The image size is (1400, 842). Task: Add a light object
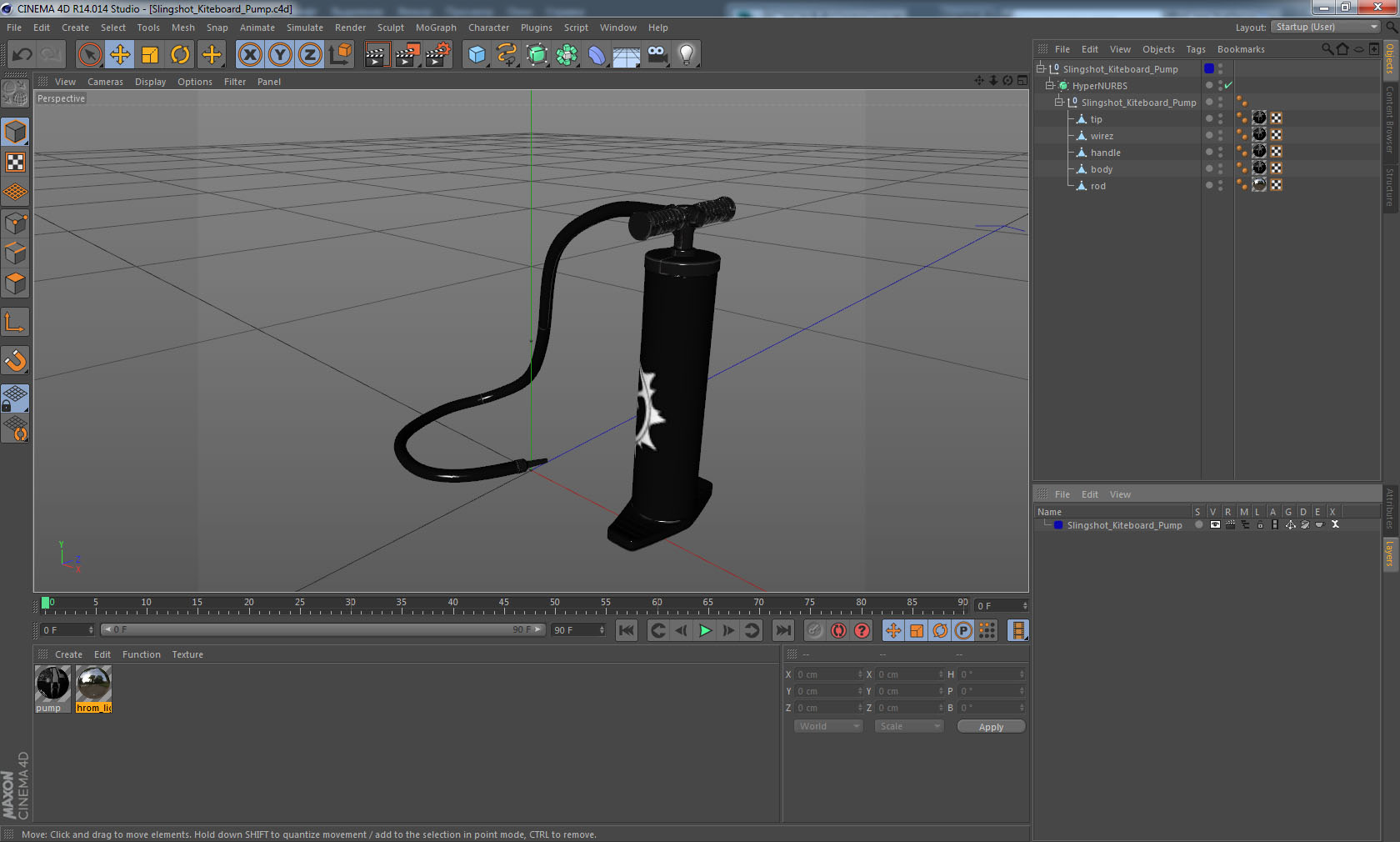(x=687, y=55)
